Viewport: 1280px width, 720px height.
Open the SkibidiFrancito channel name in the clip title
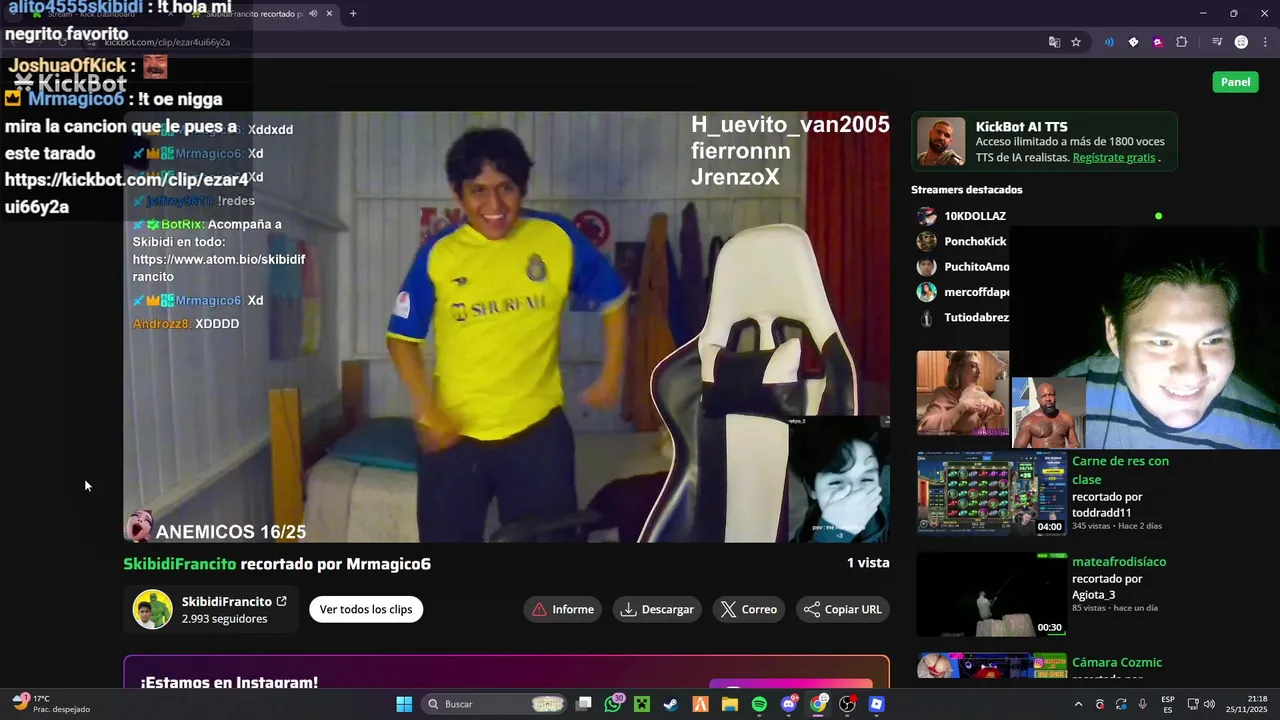coord(180,564)
